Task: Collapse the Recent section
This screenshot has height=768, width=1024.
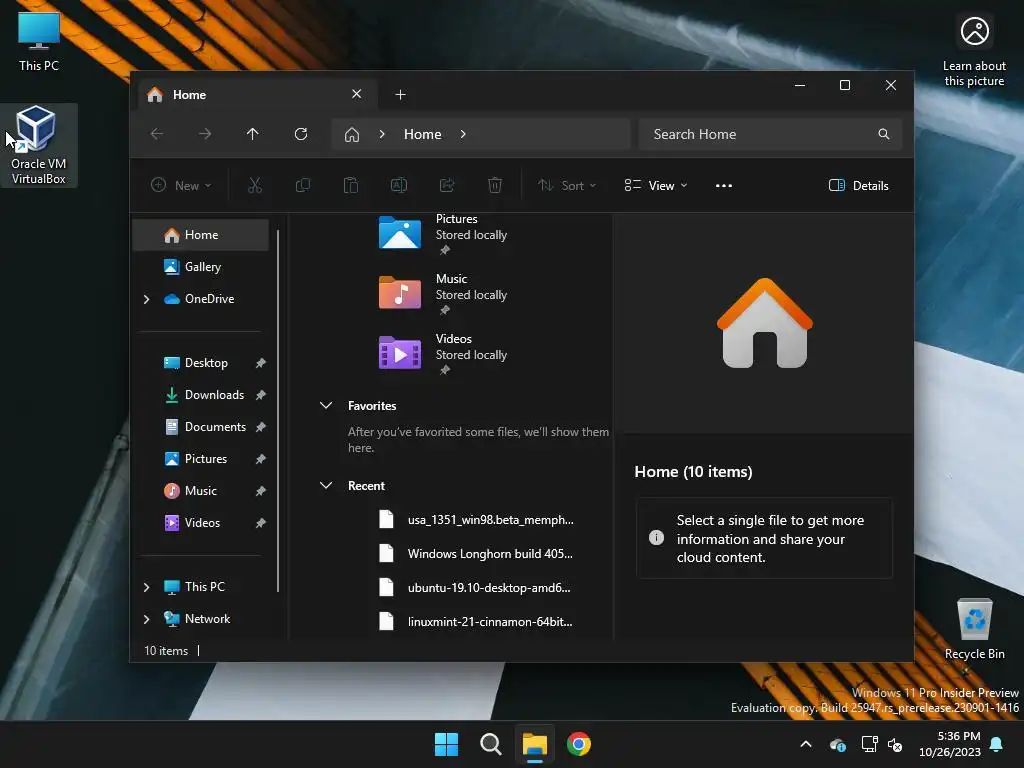Action: pyautogui.click(x=326, y=485)
